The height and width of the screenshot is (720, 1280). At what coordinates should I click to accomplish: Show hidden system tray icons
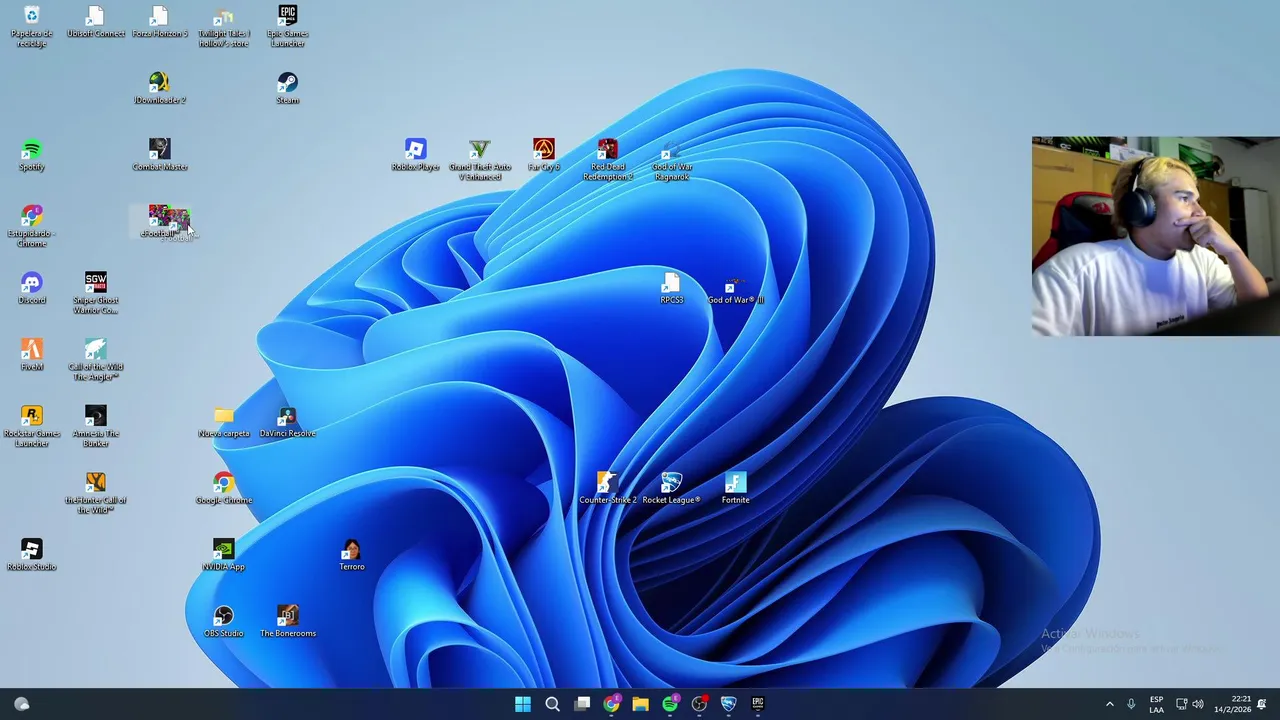pyautogui.click(x=1109, y=704)
